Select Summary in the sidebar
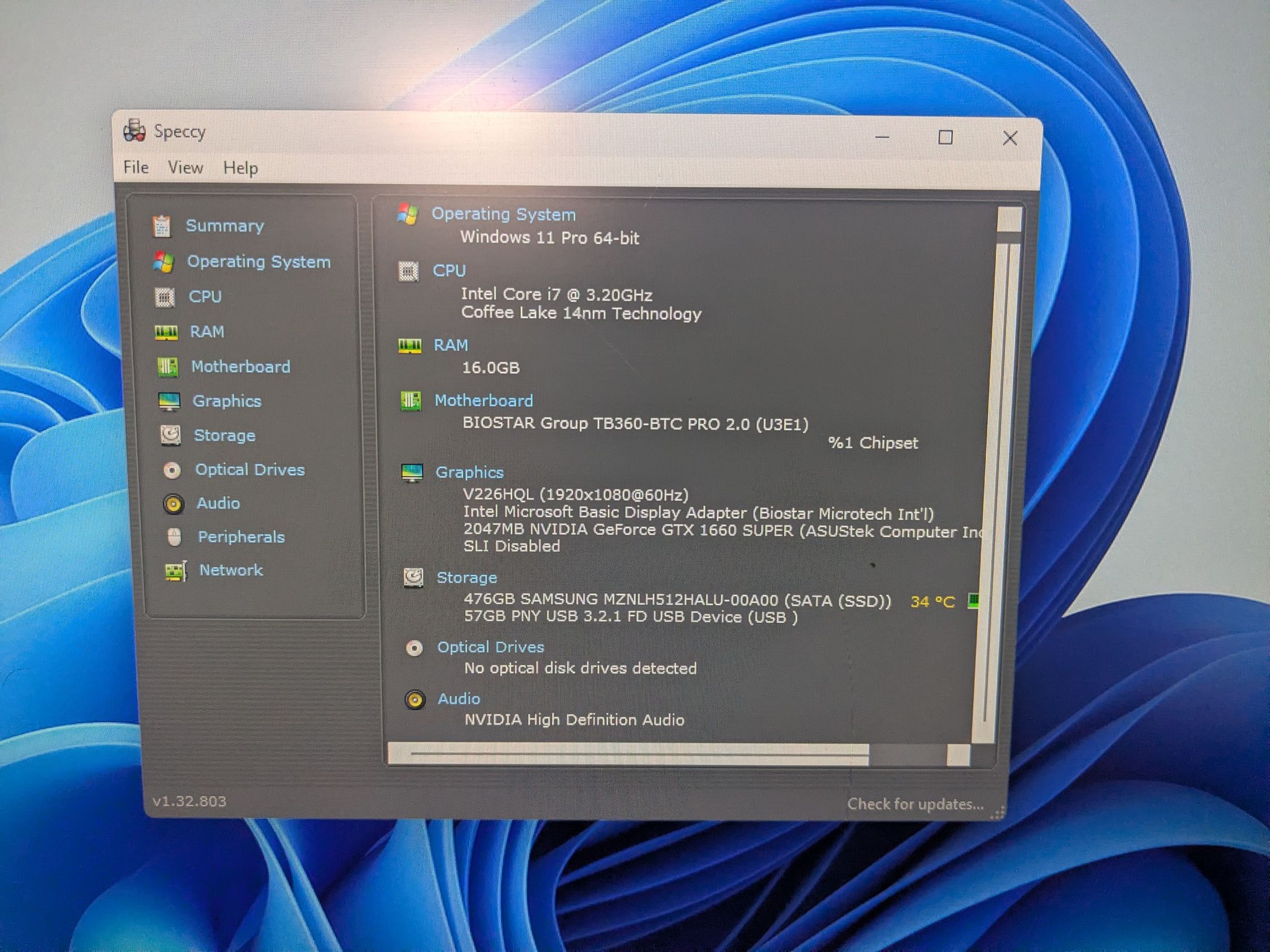Viewport: 1270px width, 952px height. click(224, 226)
